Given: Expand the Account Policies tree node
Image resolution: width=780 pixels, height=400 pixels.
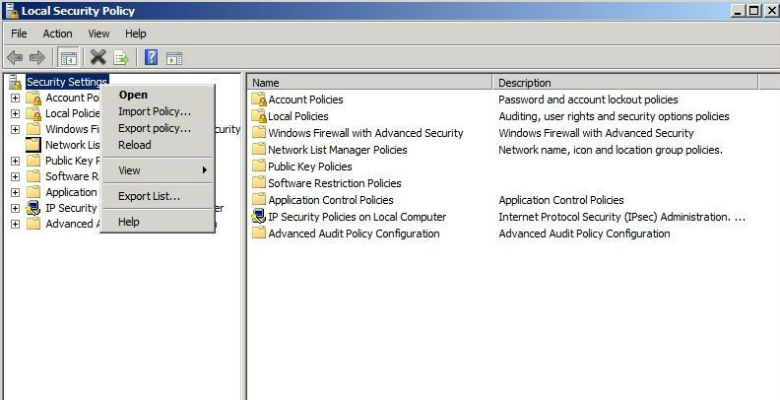Looking at the screenshot, I should (x=15, y=99).
